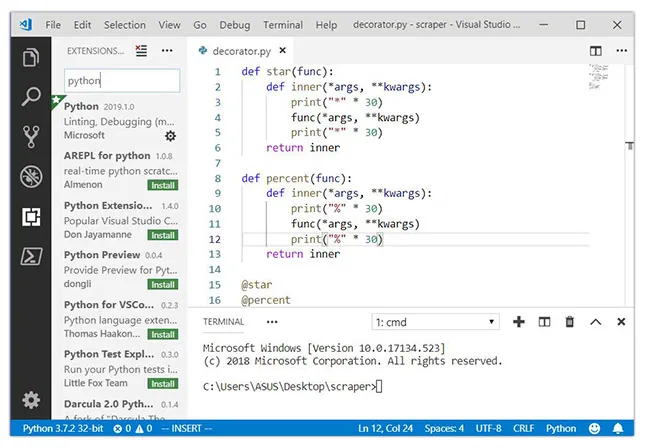Screen dimensions: 647x448
Task: Split the editor using top-right icon
Action: pyautogui.click(x=596, y=50)
